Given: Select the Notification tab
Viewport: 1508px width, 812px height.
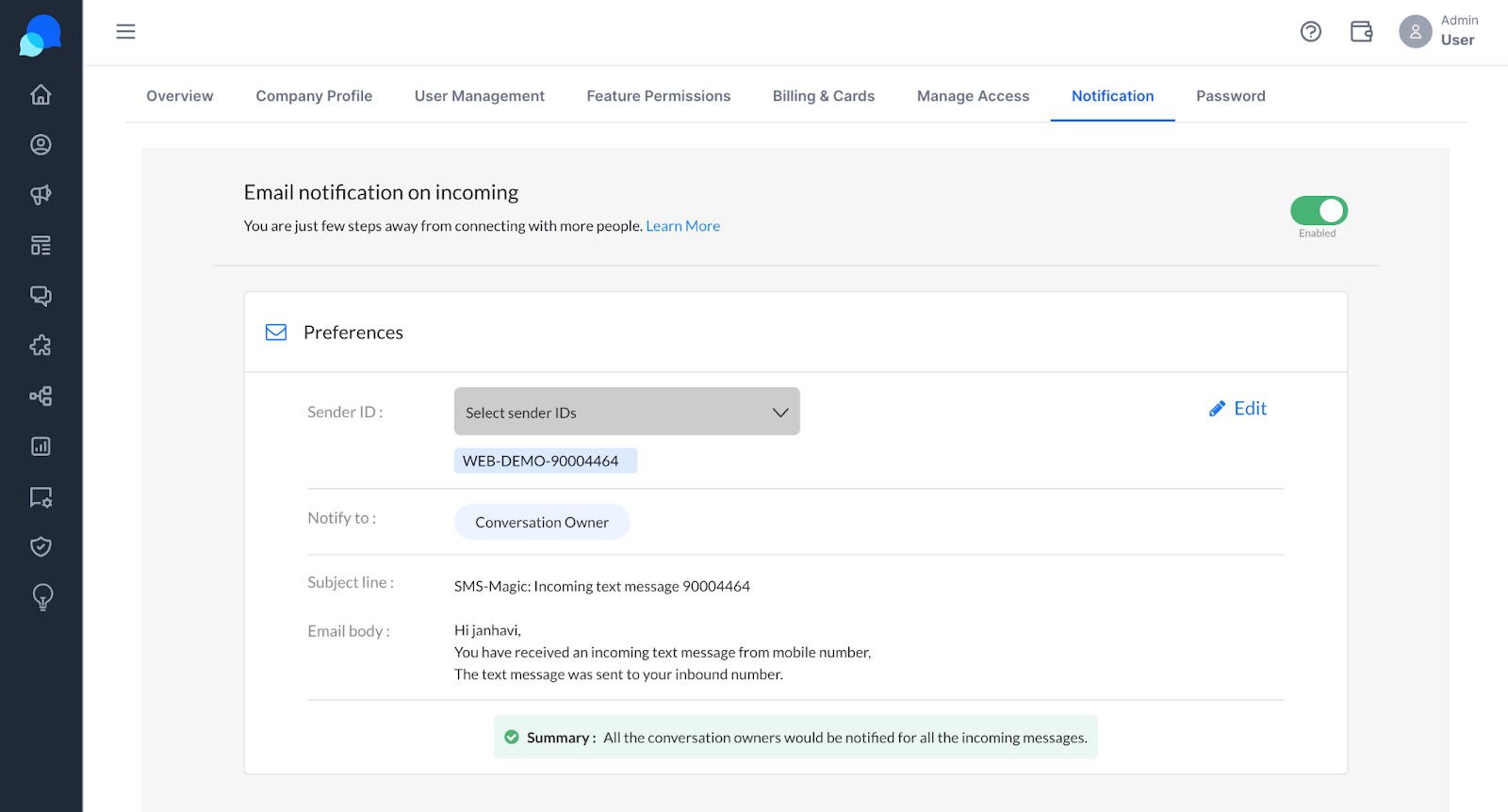Looking at the screenshot, I should coord(1113,96).
